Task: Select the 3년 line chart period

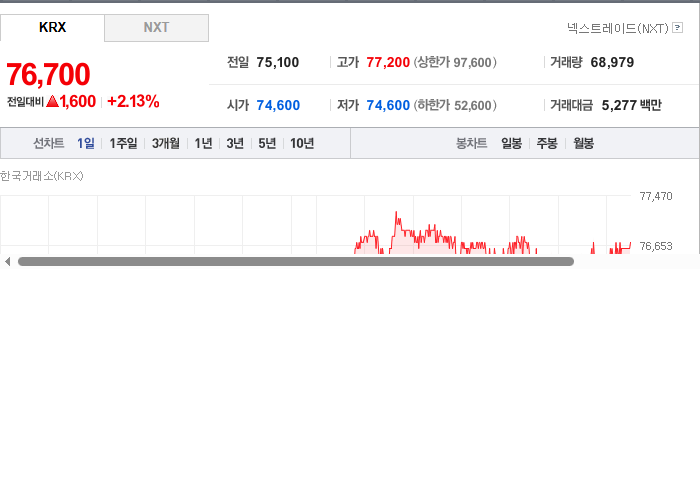Action: click(235, 143)
